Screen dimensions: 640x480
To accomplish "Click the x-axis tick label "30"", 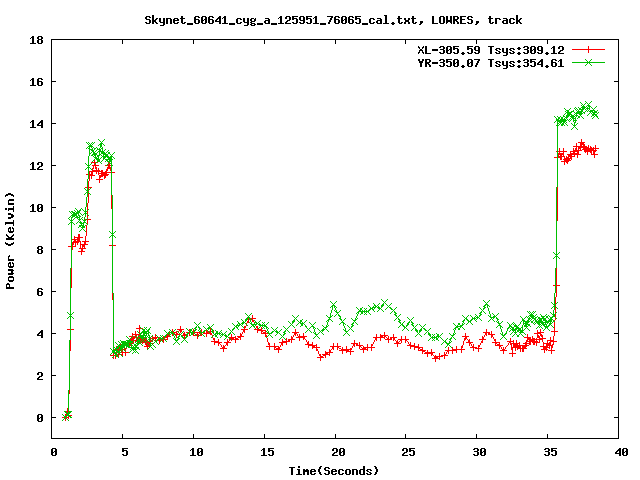I will click(480, 452).
